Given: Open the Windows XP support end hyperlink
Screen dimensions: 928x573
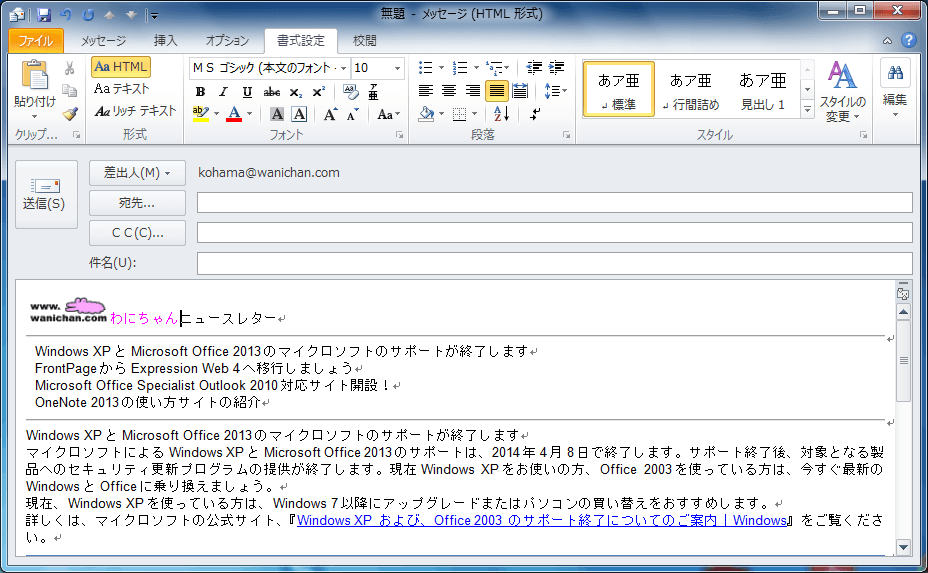Looking at the screenshot, I should 542,520.
